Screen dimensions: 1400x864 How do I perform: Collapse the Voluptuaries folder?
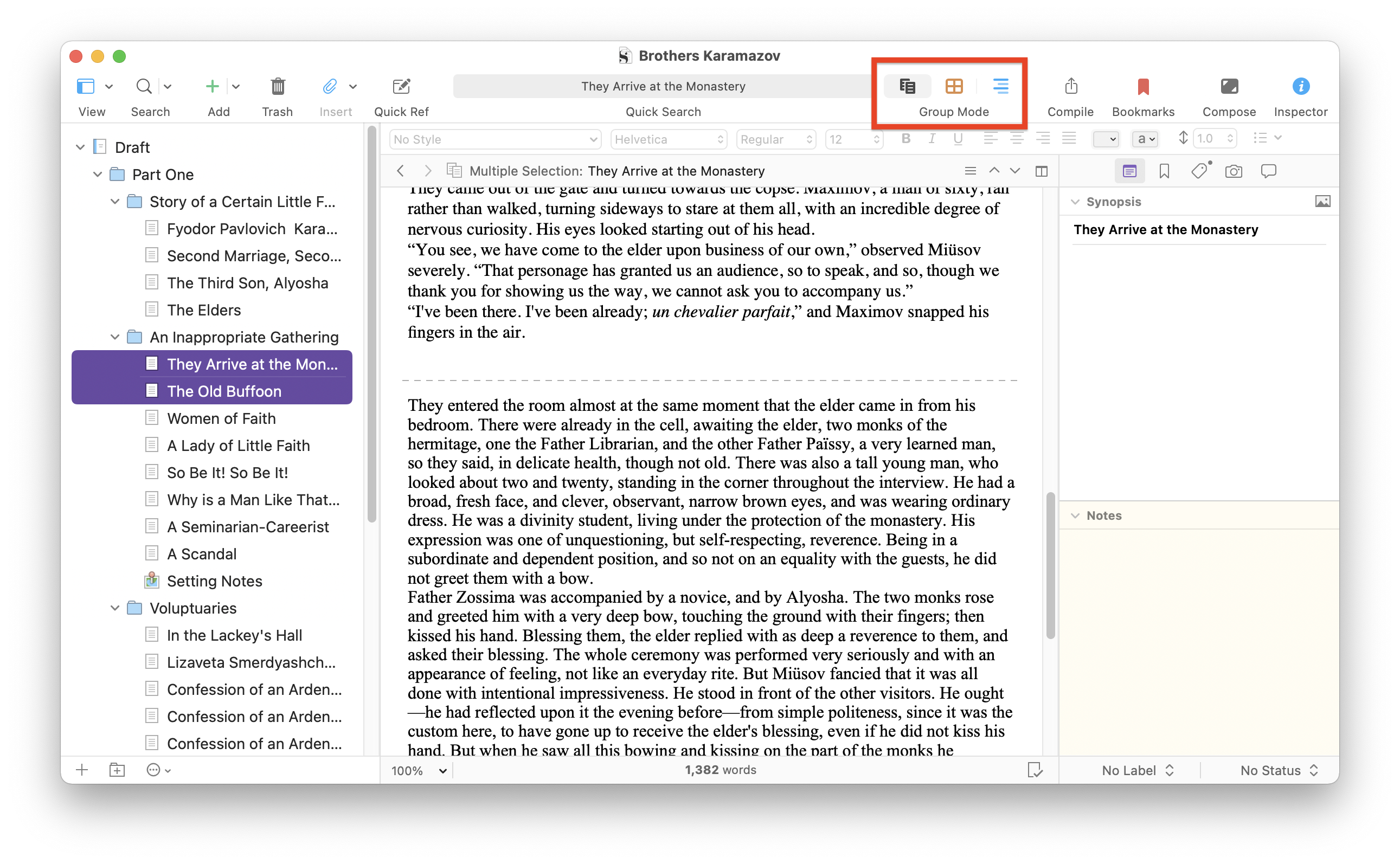tap(115, 608)
